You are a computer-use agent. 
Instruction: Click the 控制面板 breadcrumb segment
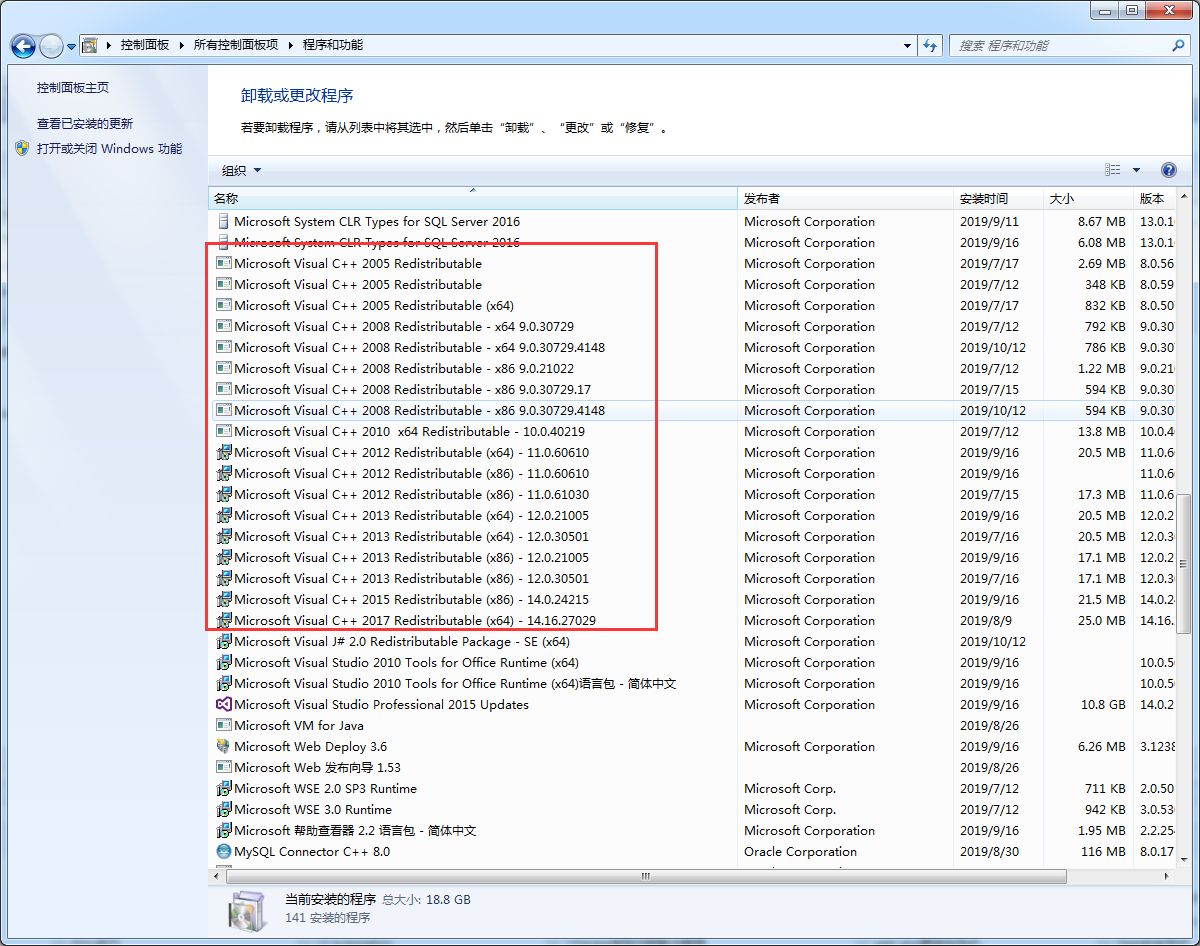coord(145,46)
